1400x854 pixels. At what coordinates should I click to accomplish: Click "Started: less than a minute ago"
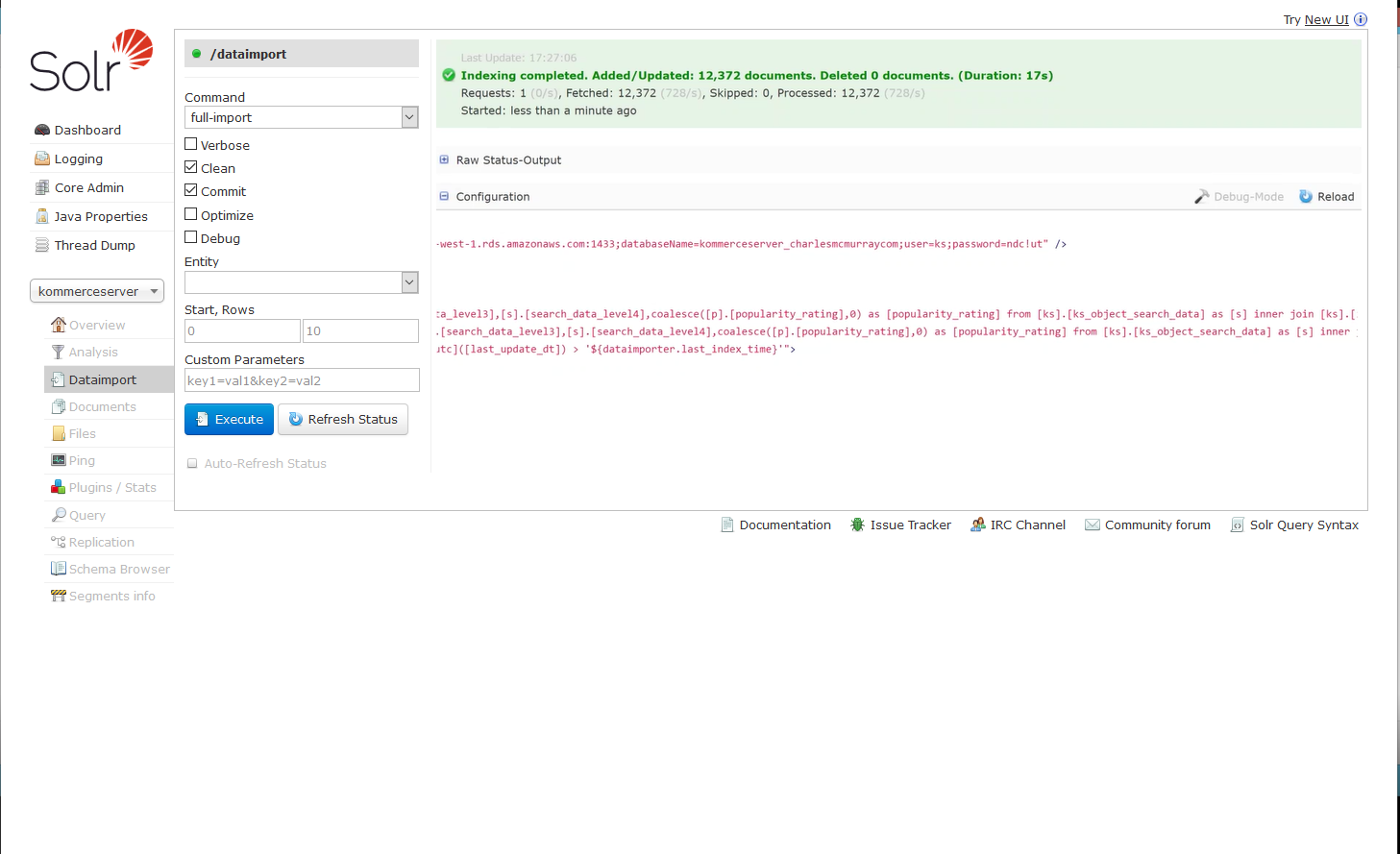click(548, 111)
